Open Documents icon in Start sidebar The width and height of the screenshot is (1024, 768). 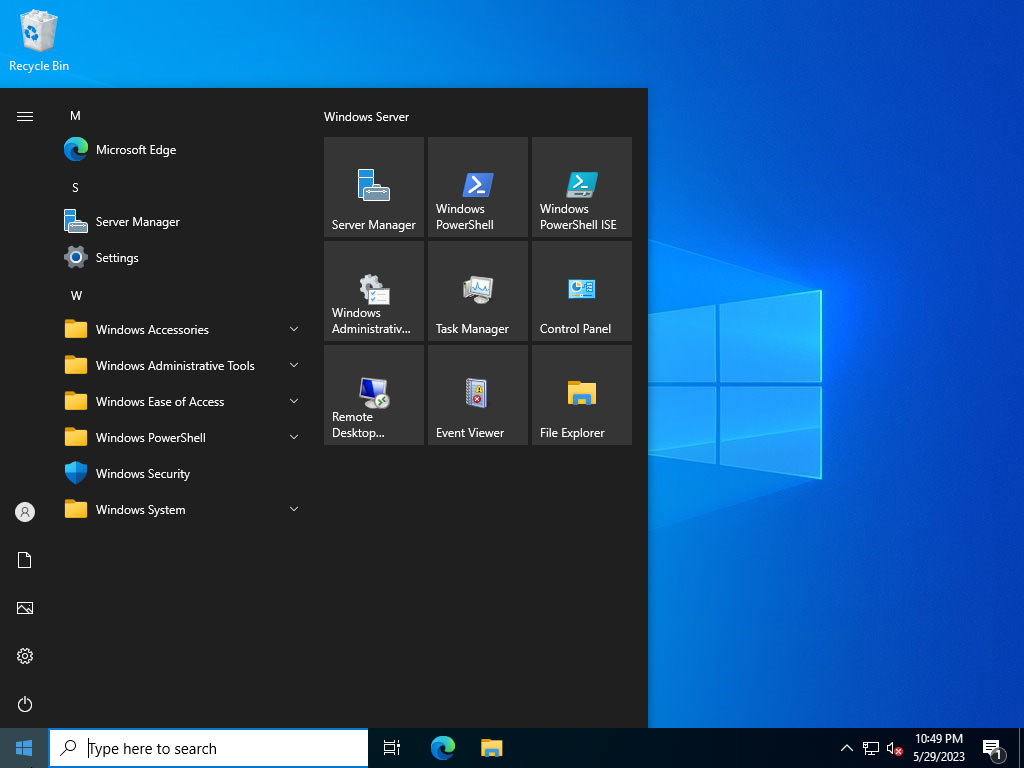(x=25, y=560)
